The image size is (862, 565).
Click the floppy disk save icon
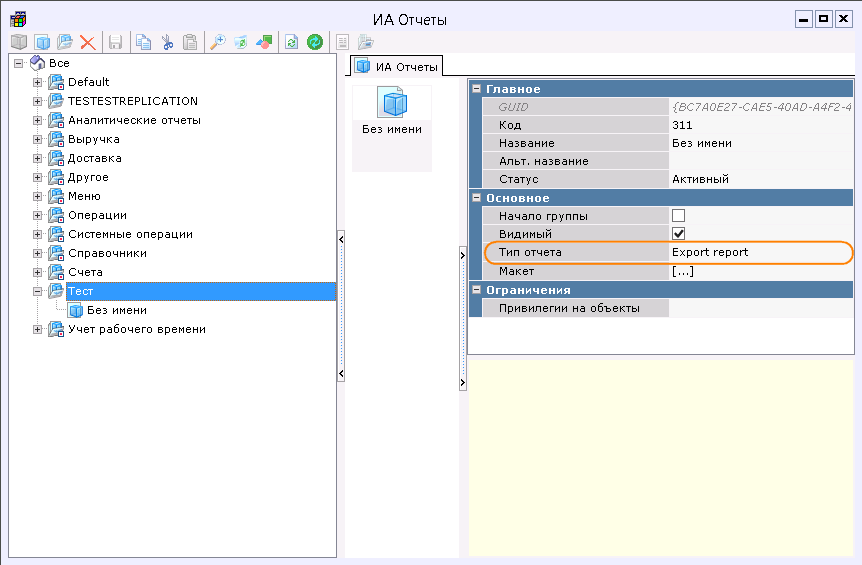115,42
